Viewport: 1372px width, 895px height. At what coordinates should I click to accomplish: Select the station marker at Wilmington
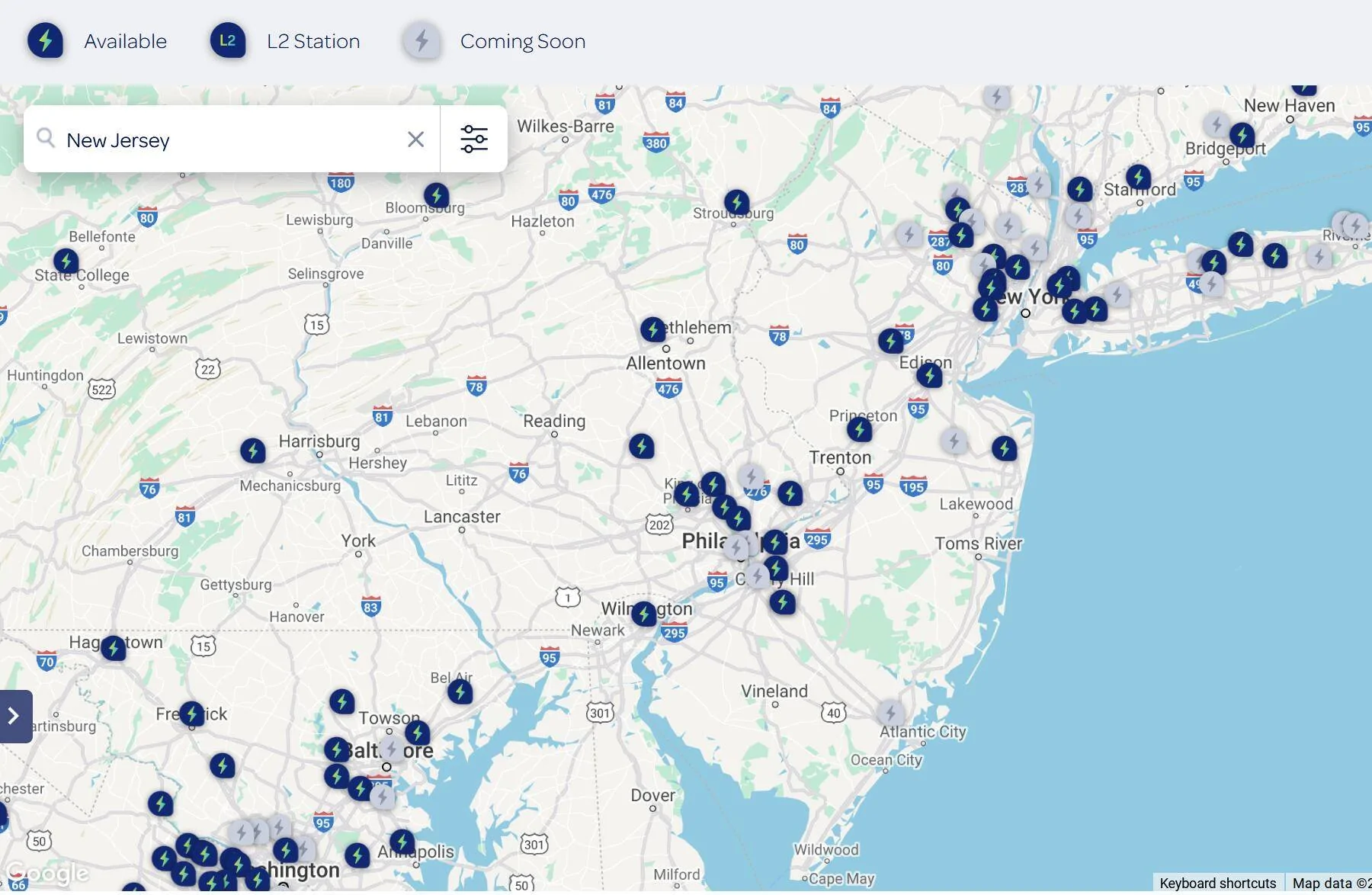(x=644, y=614)
